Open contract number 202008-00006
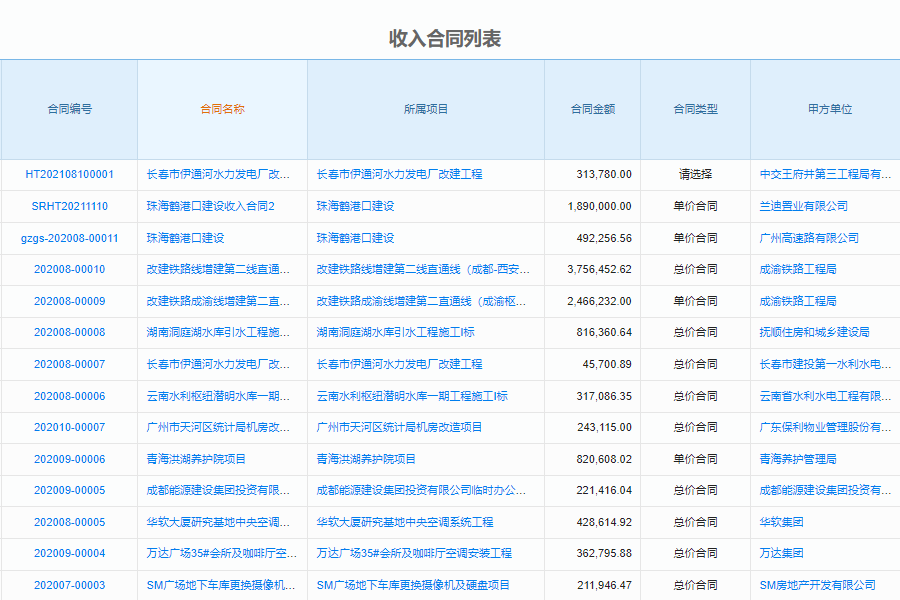This screenshot has height=600, width=900. click(x=69, y=396)
